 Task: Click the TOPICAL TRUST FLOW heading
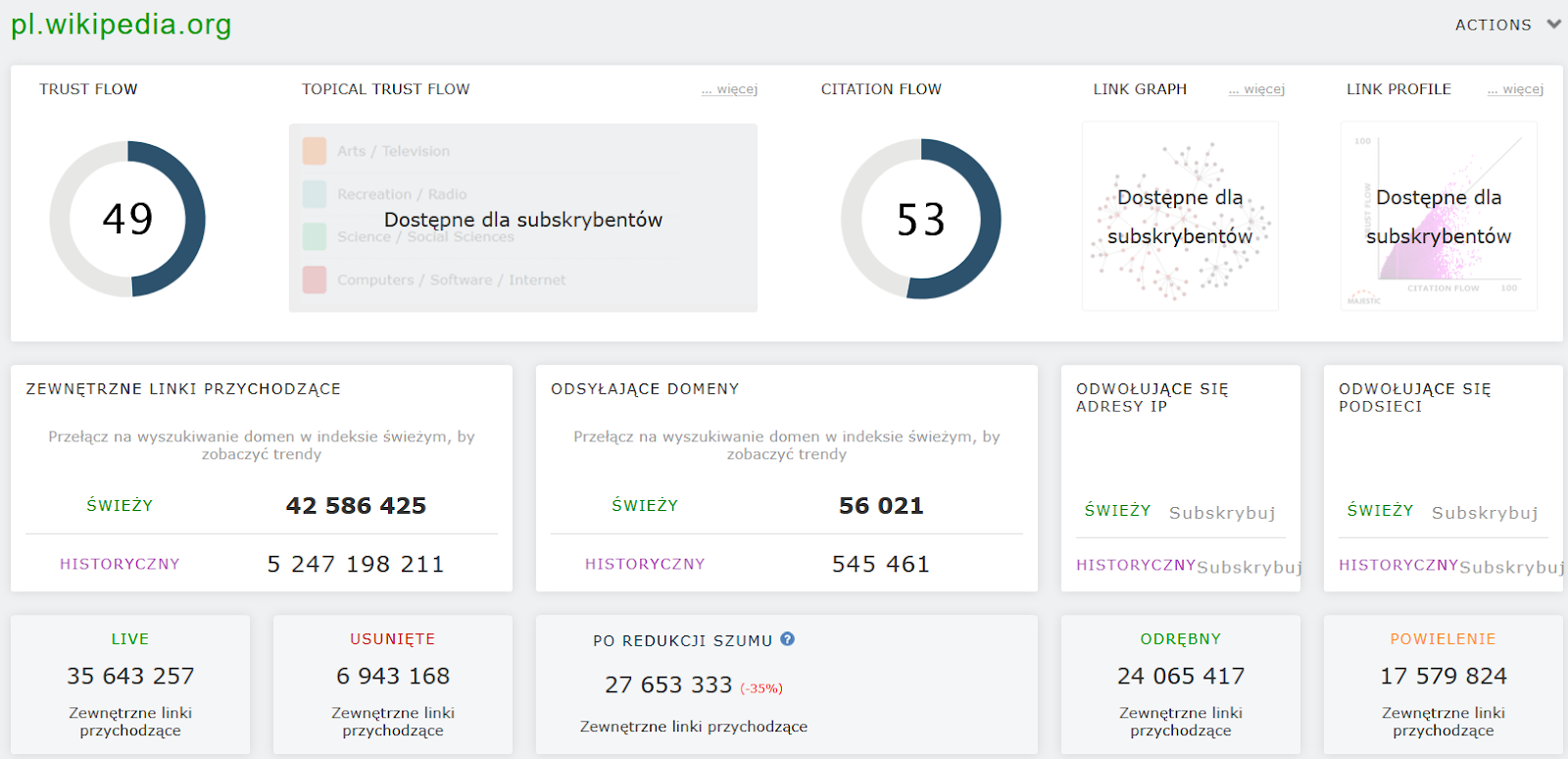pyautogui.click(x=386, y=89)
